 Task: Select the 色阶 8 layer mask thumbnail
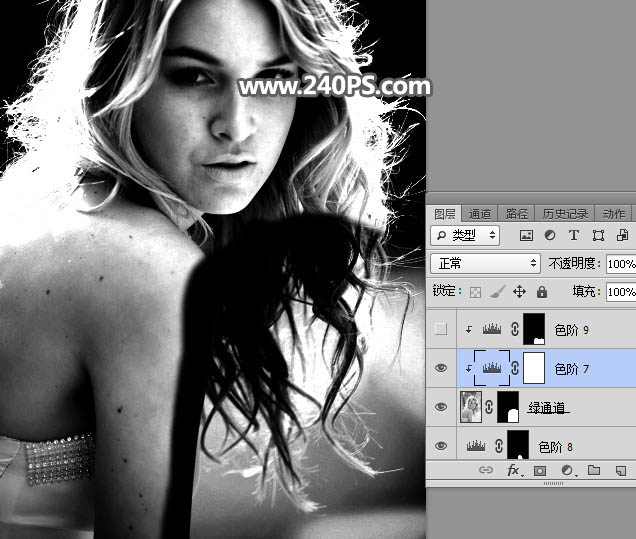518,445
